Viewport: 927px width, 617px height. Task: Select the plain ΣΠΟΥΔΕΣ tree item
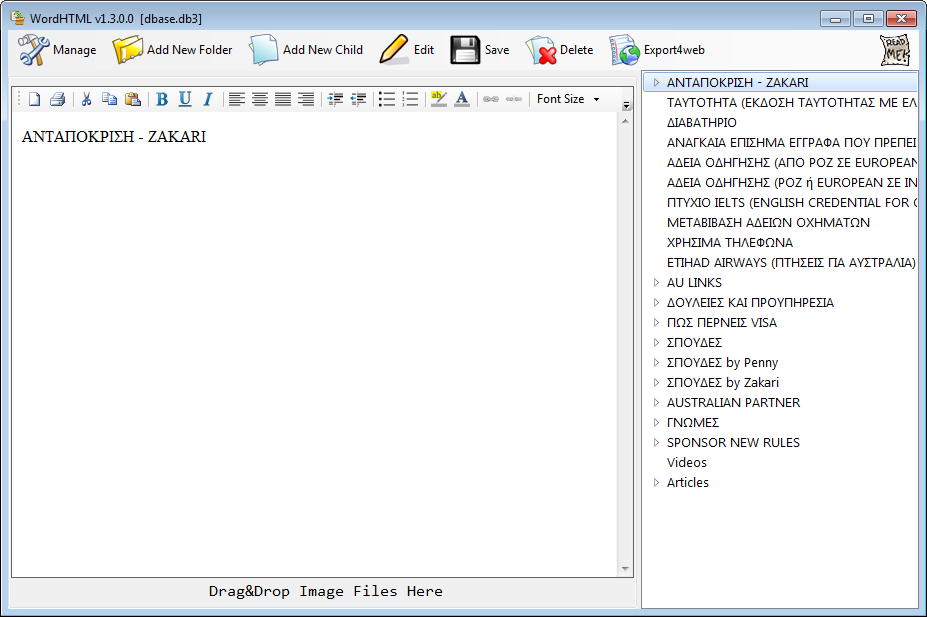[x=694, y=343]
